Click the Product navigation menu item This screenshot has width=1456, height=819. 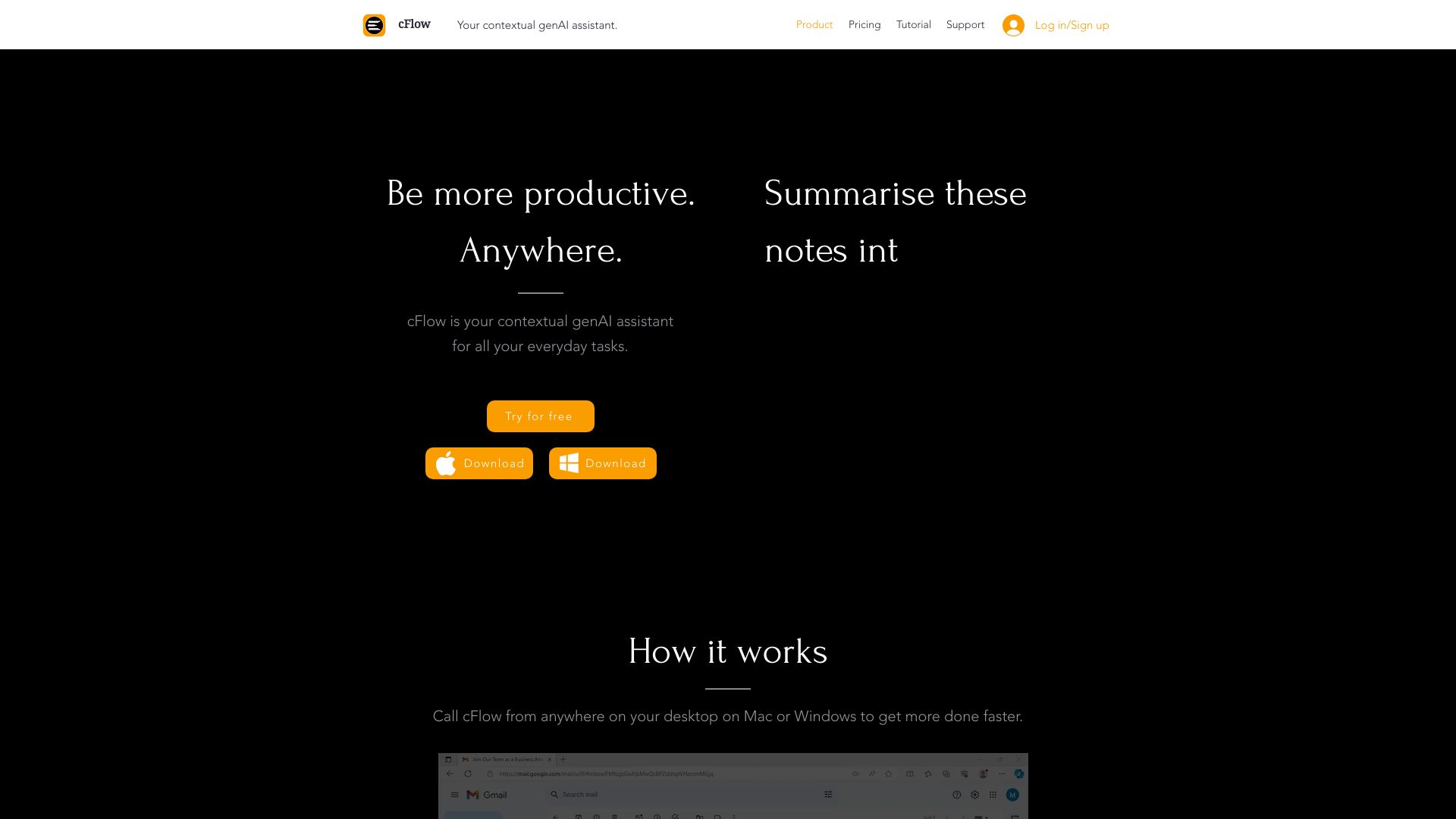coord(814,24)
